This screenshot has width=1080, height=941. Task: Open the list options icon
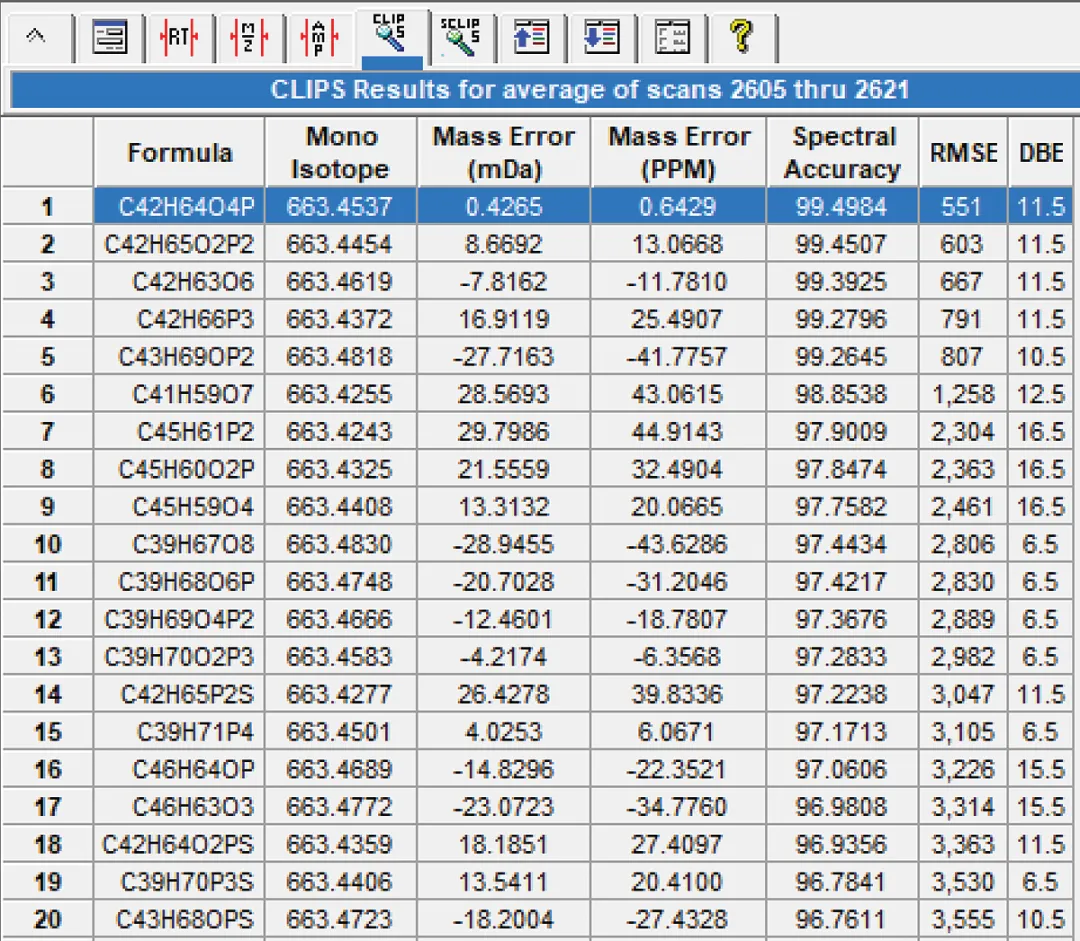tap(672, 39)
